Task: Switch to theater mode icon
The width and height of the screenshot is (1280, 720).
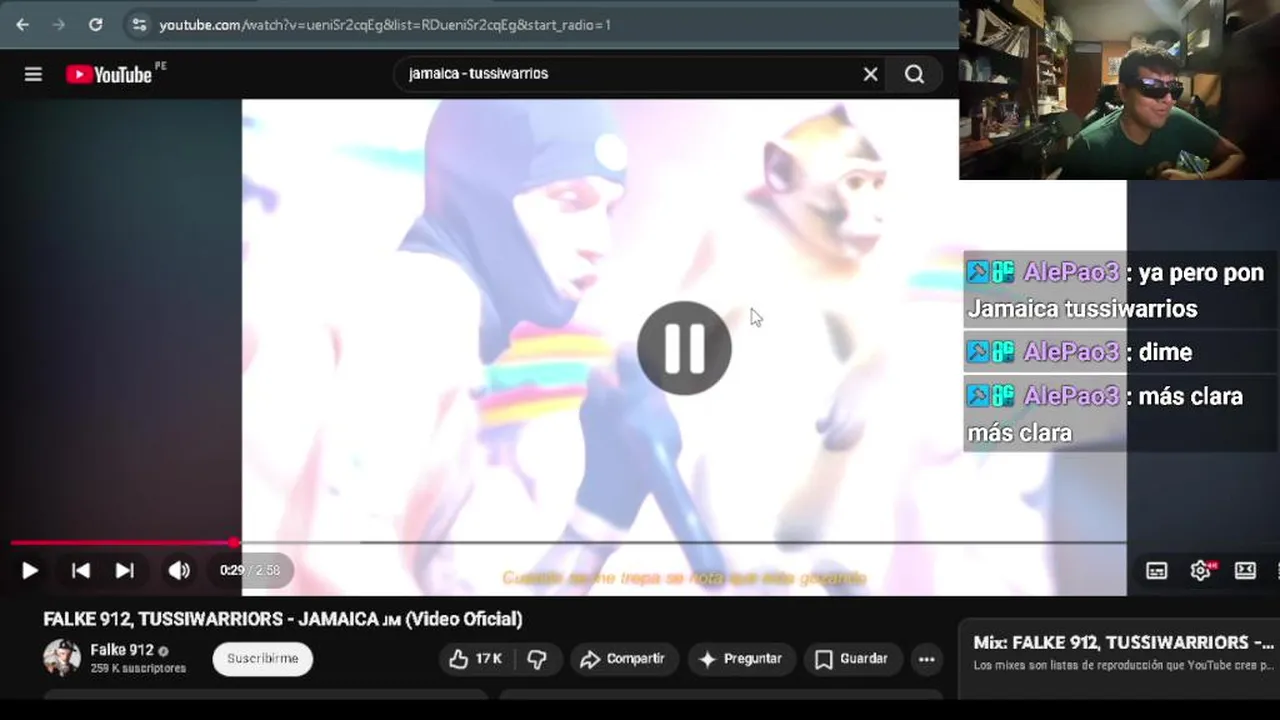Action: [1245, 570]
